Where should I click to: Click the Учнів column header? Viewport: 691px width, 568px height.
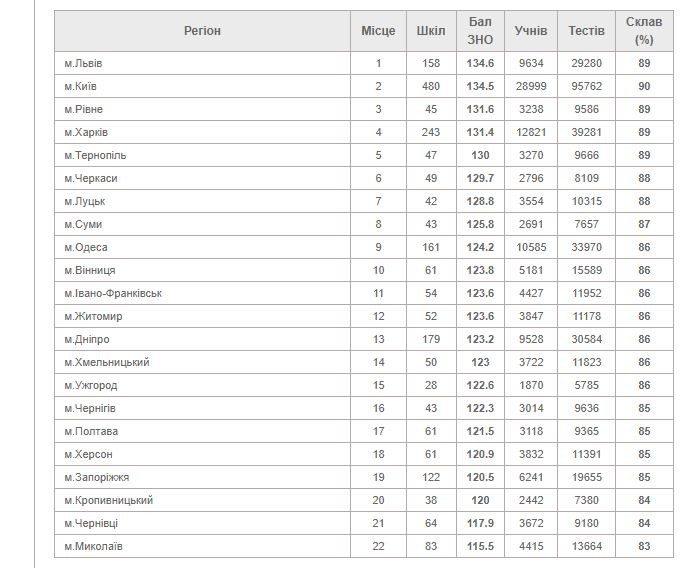530,31
